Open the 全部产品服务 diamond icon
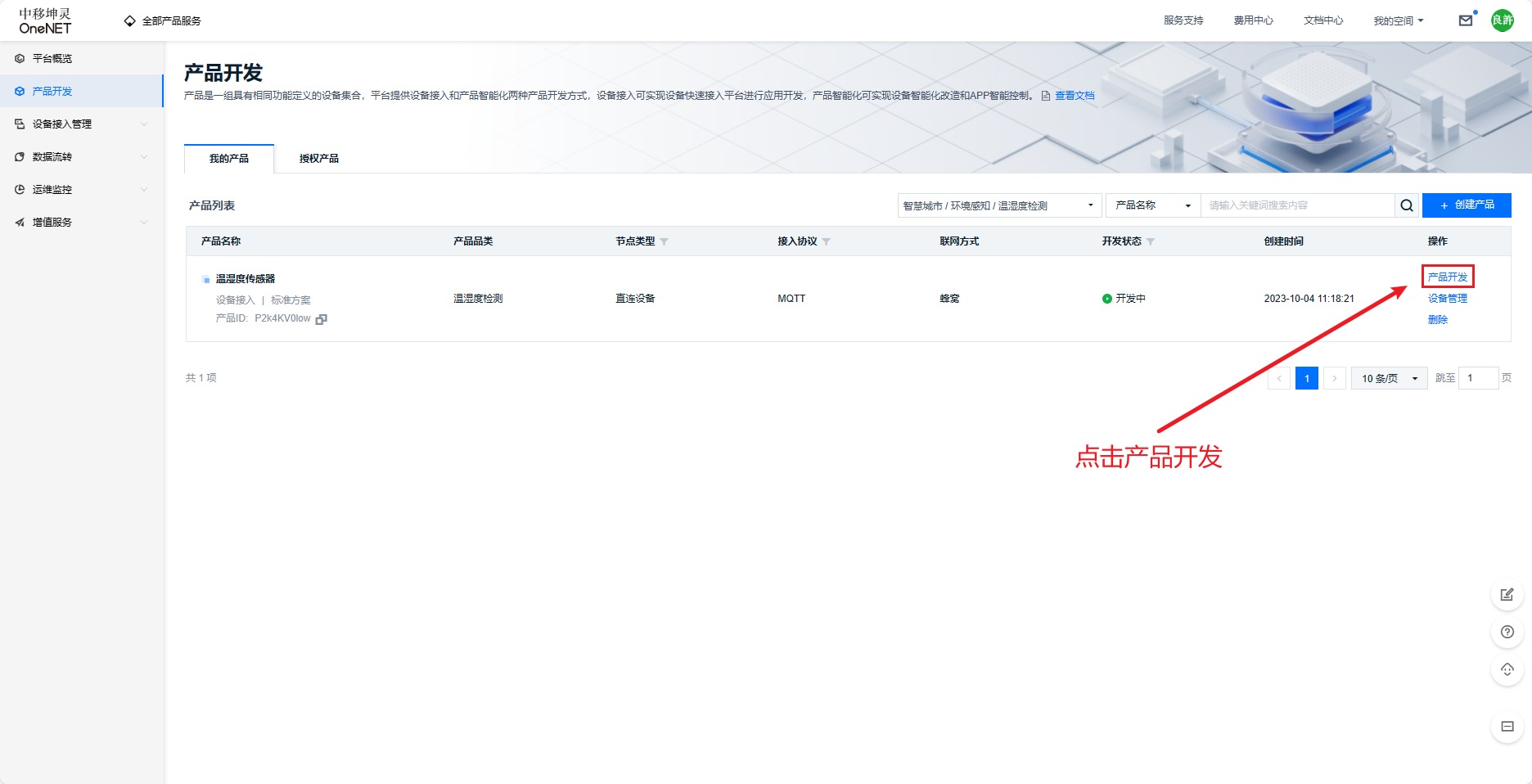This screenshot has height=784, width=1532. point(129,21)
